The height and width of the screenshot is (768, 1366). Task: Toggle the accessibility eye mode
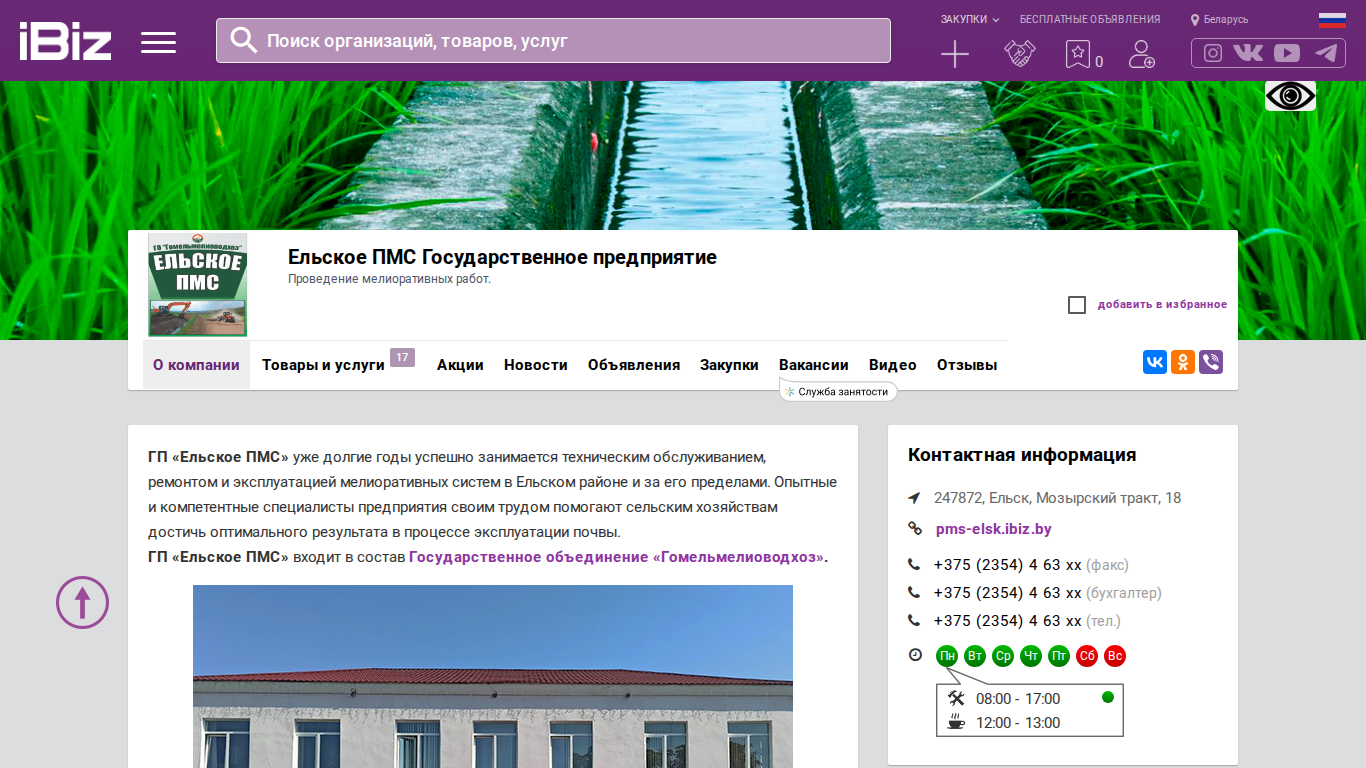click(1290, 96)
